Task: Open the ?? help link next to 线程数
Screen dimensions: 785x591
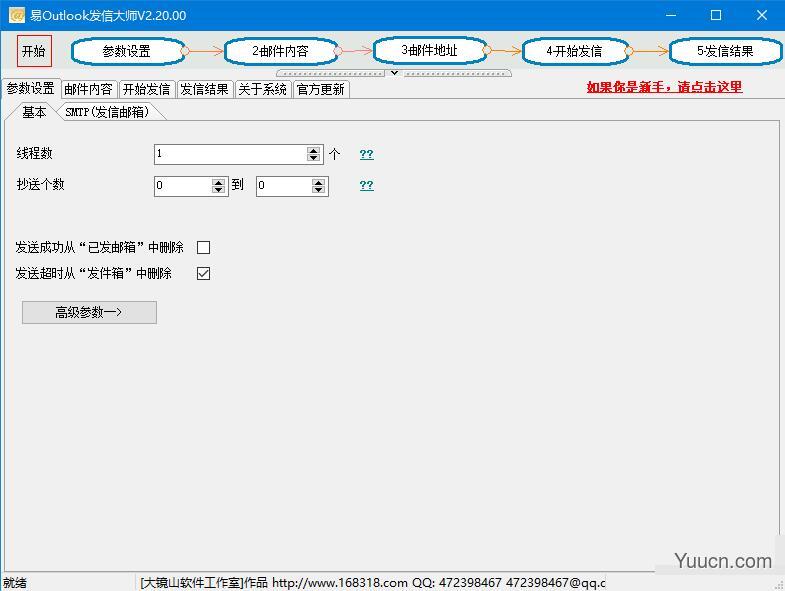Action: [x=366, y=154]
